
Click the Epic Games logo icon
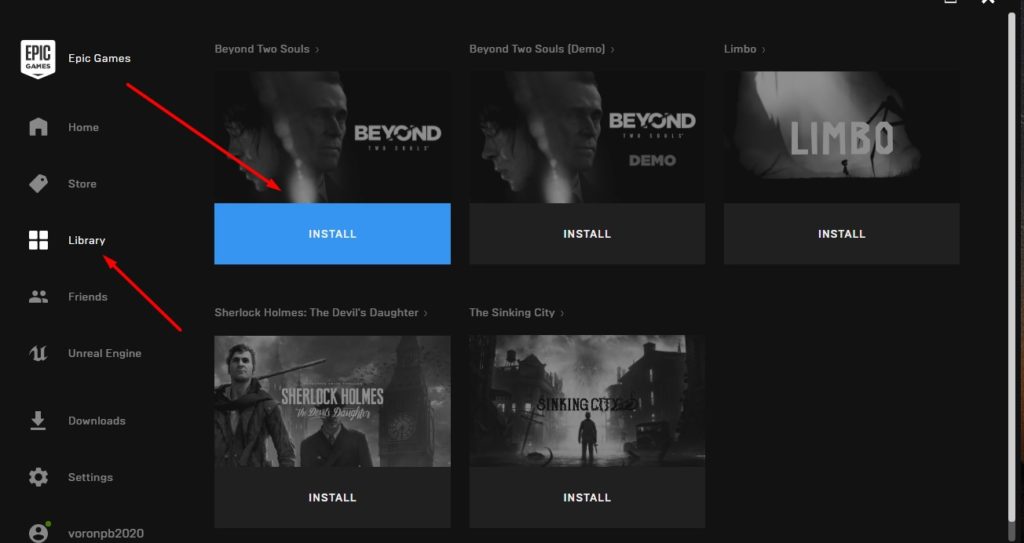pos(38,59)
